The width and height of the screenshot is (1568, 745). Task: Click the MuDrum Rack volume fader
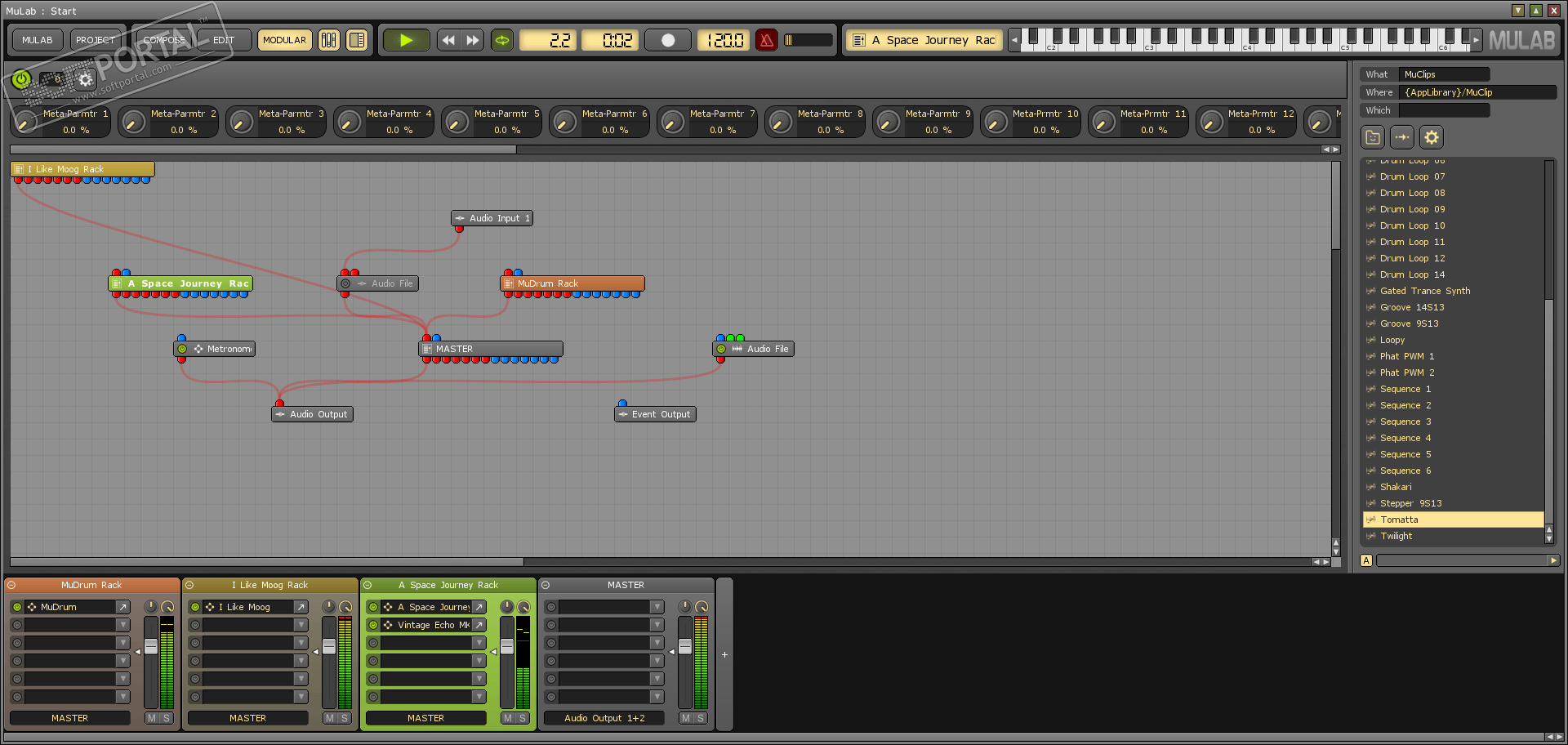[151, 647]
